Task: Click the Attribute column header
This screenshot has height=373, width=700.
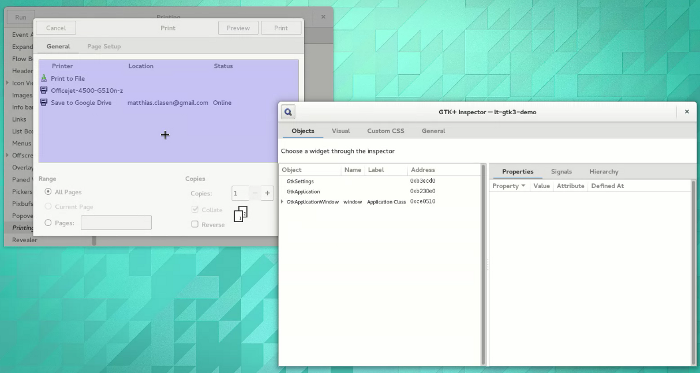Action: 571,186
